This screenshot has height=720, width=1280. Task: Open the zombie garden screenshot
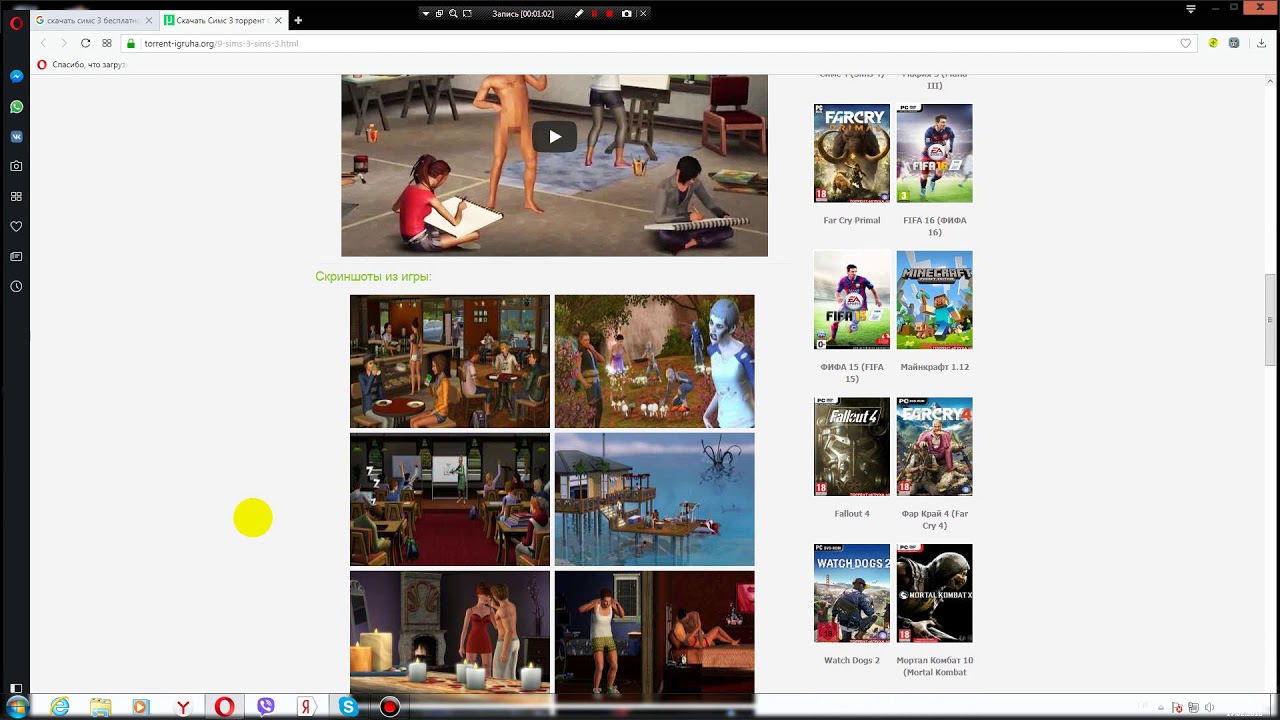(x=655, y=361)
